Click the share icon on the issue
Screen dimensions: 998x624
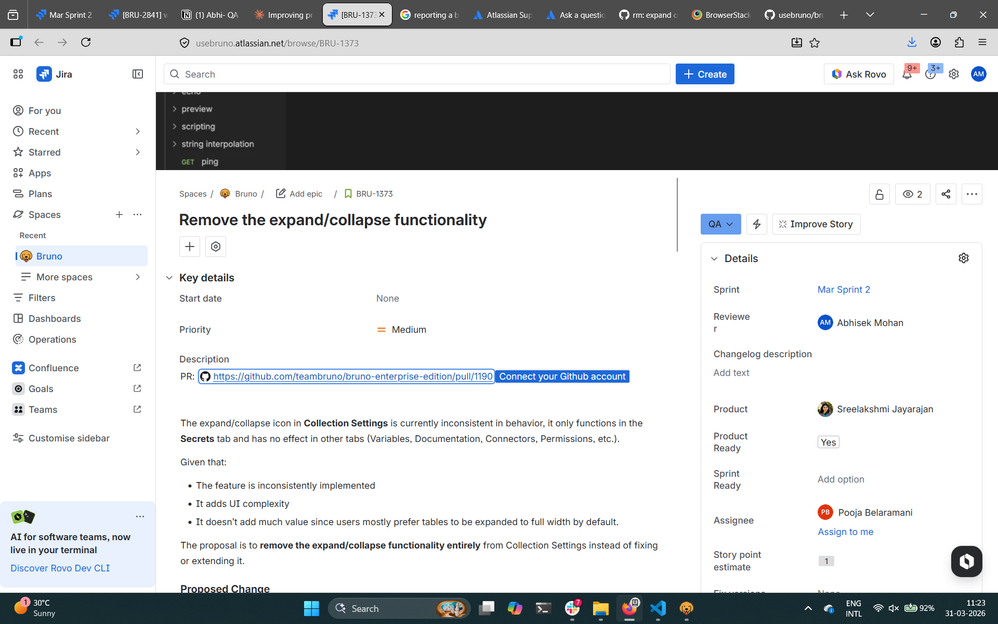(946, 194)
